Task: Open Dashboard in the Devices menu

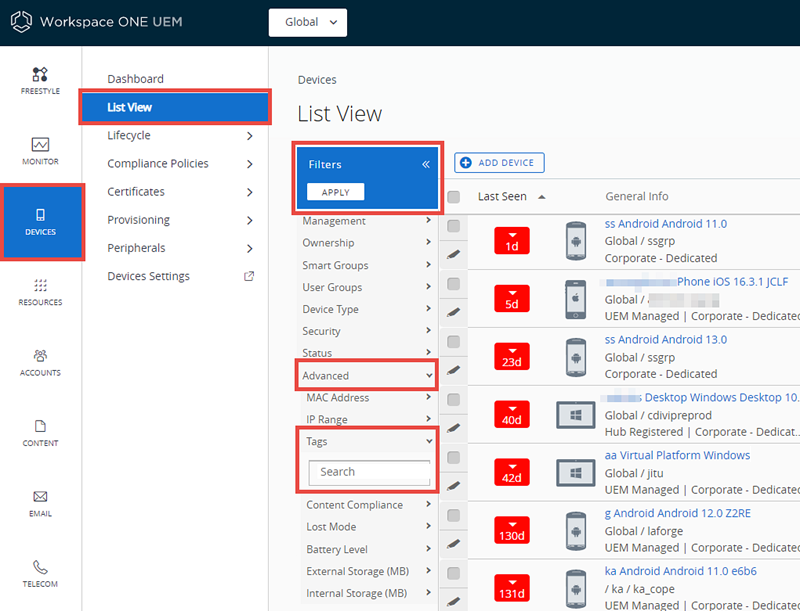Action: point(136,79)
